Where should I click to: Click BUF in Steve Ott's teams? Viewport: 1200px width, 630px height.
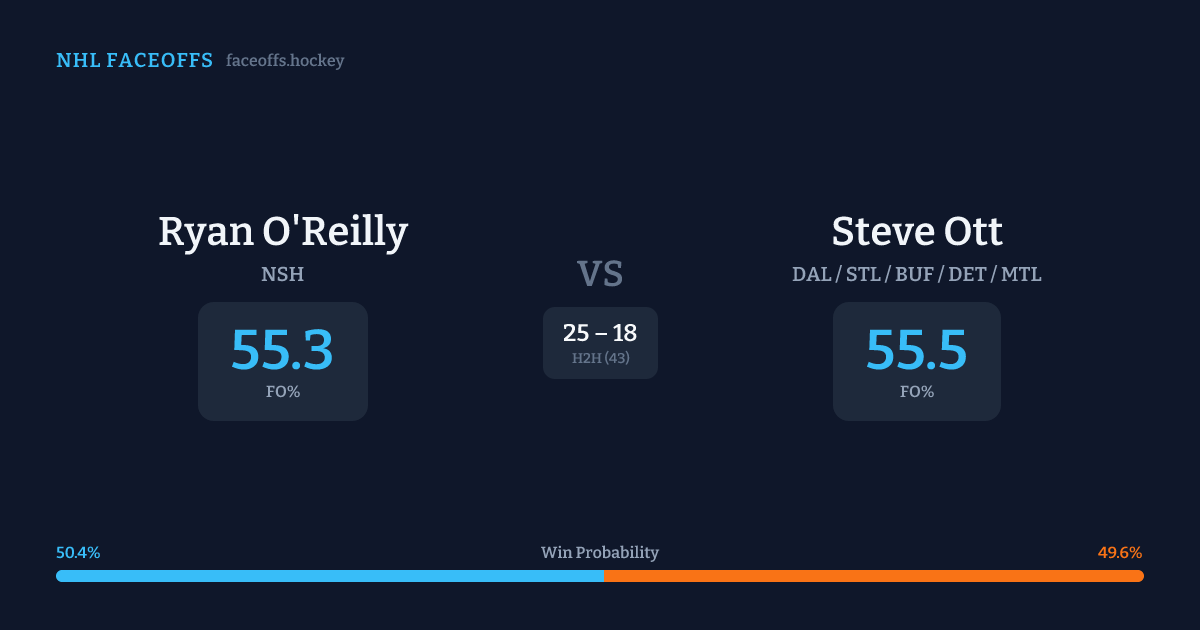pos(914,274)
